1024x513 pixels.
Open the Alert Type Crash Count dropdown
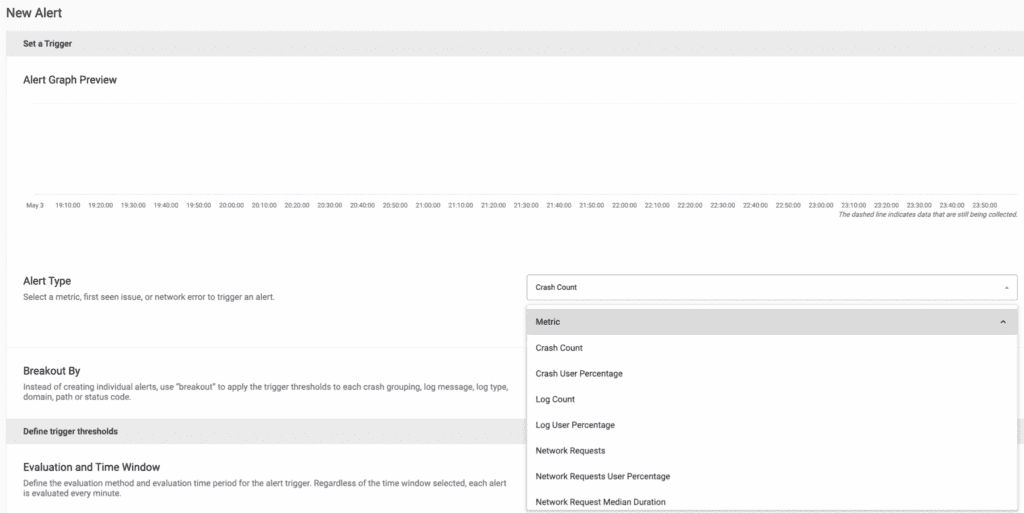click(771, 287)
